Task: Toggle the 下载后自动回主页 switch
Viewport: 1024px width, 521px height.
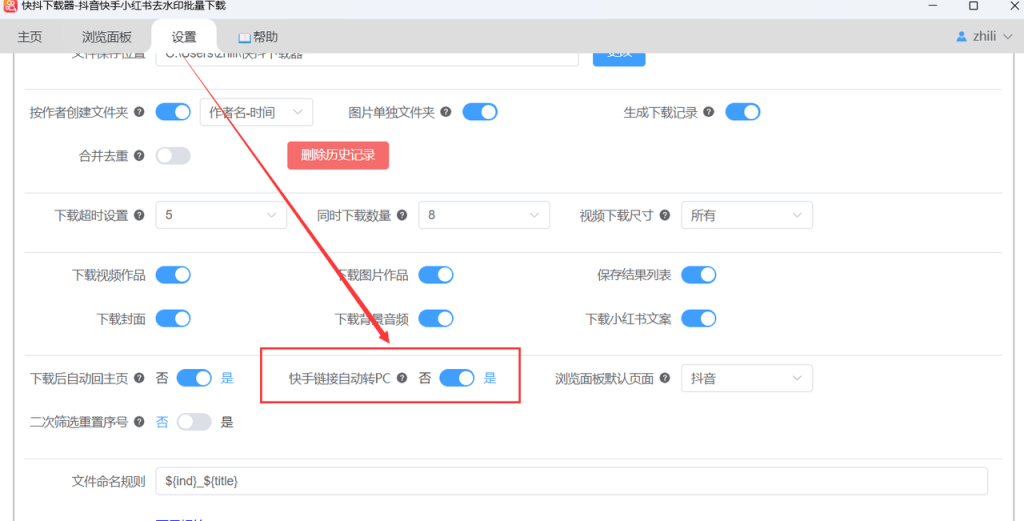Action: click(x=194, y=378)
